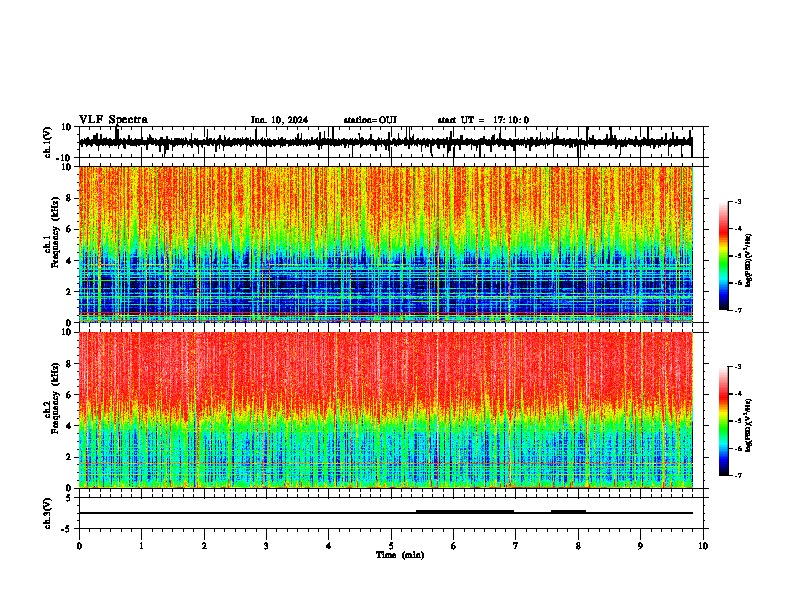Click time axis tick label "4"

(x=329, y=546)
